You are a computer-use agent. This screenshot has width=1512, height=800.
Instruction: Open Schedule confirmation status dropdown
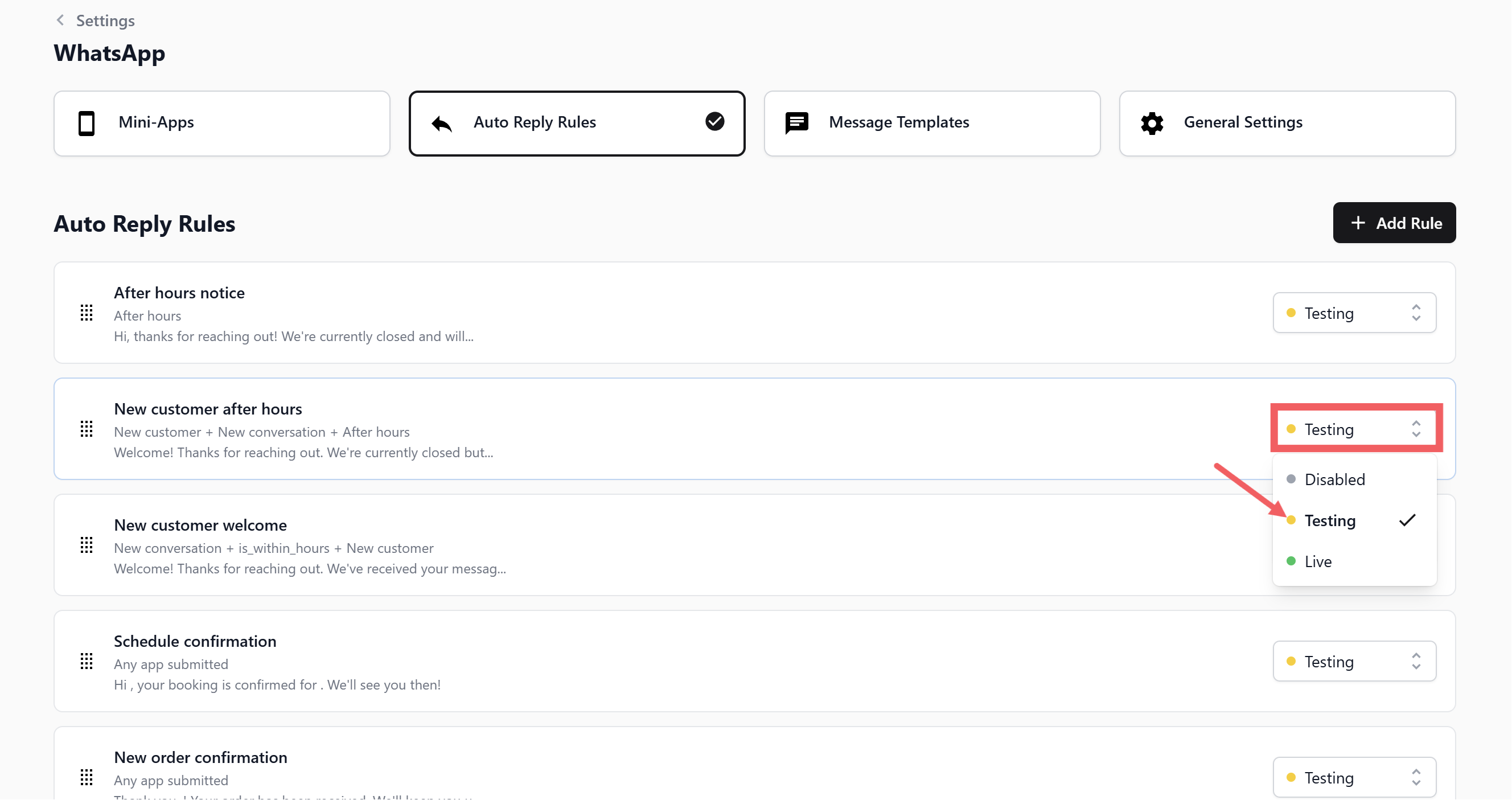(x=1354, y=662)
